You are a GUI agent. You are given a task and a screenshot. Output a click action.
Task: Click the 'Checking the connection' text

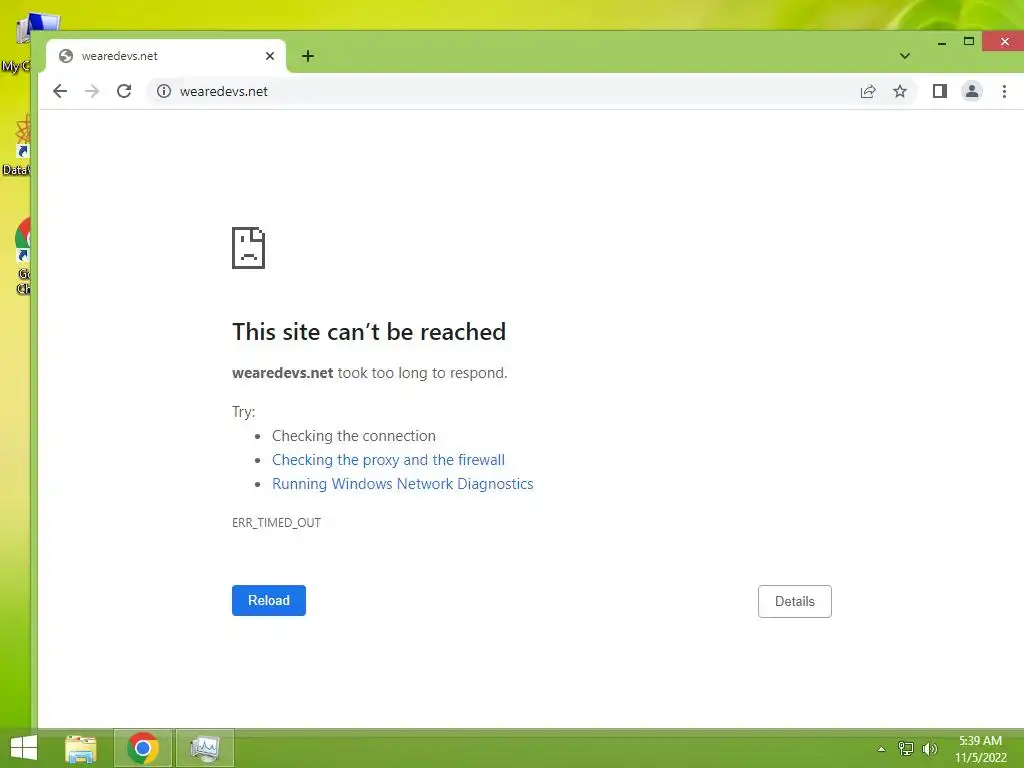[353, 436]
